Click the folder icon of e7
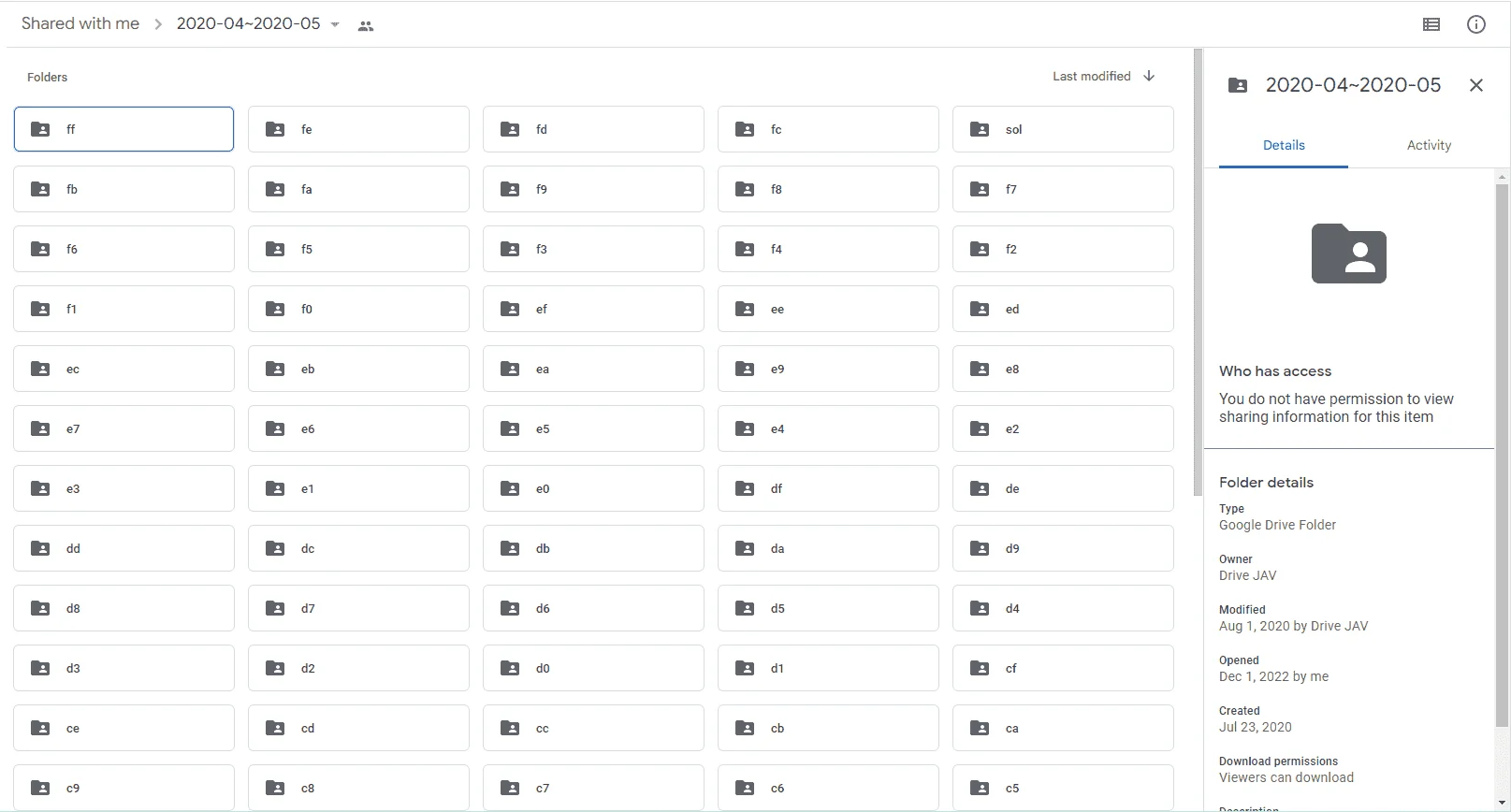The width and height of the screenshot is (1511, 812). pyautogui.click(x=40, y=428)
